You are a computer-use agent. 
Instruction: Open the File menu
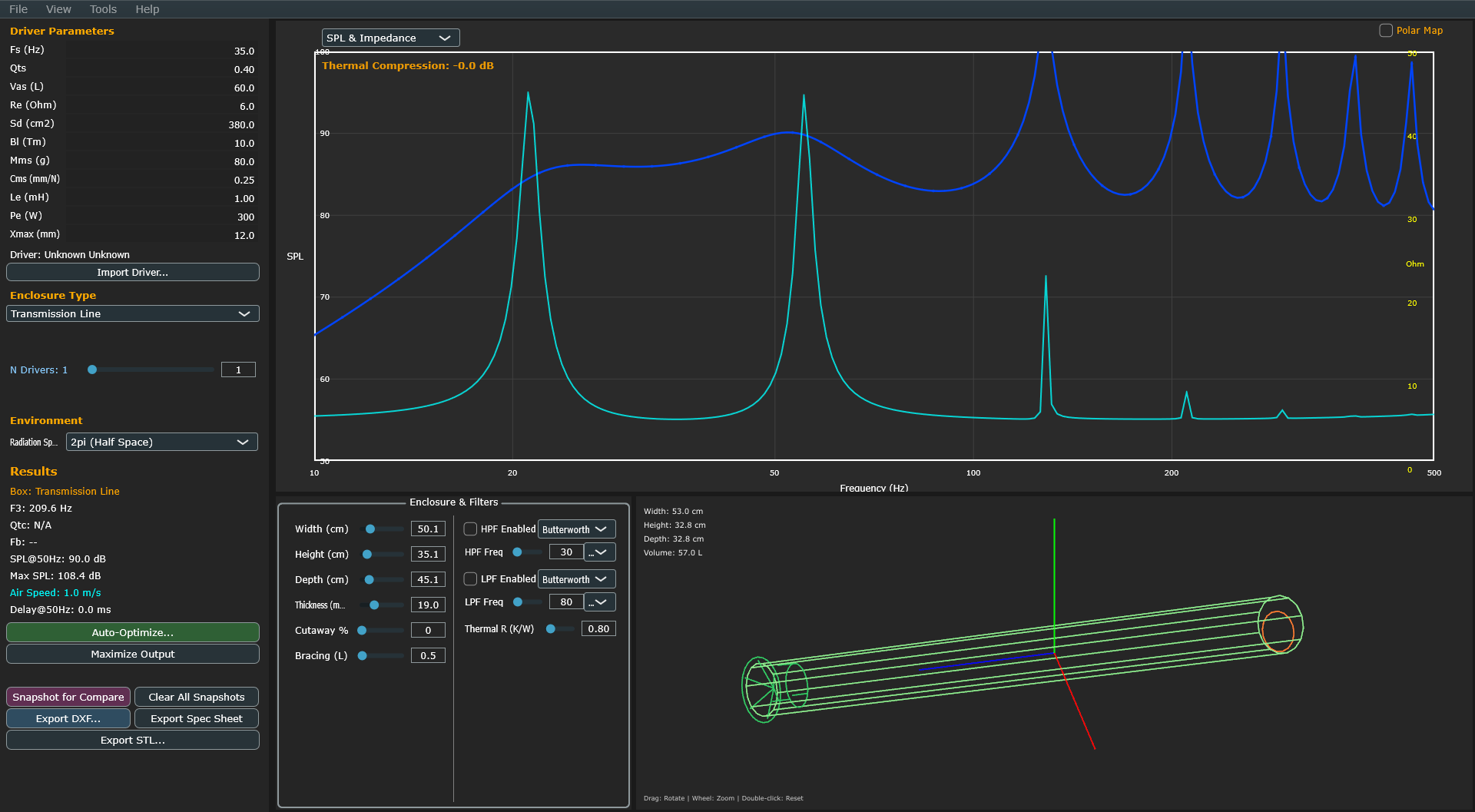coord(18,9)
